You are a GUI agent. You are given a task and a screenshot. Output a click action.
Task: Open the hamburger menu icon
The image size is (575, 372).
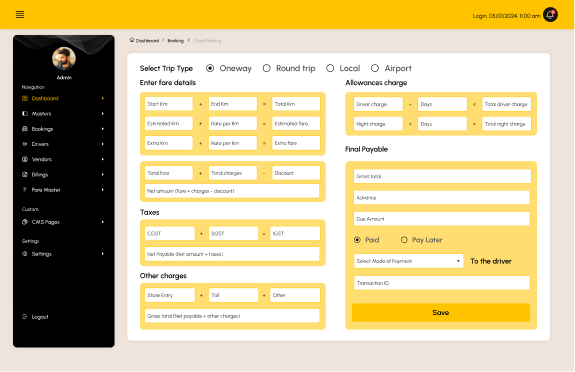pyautogui.click(x=20, y=15)
